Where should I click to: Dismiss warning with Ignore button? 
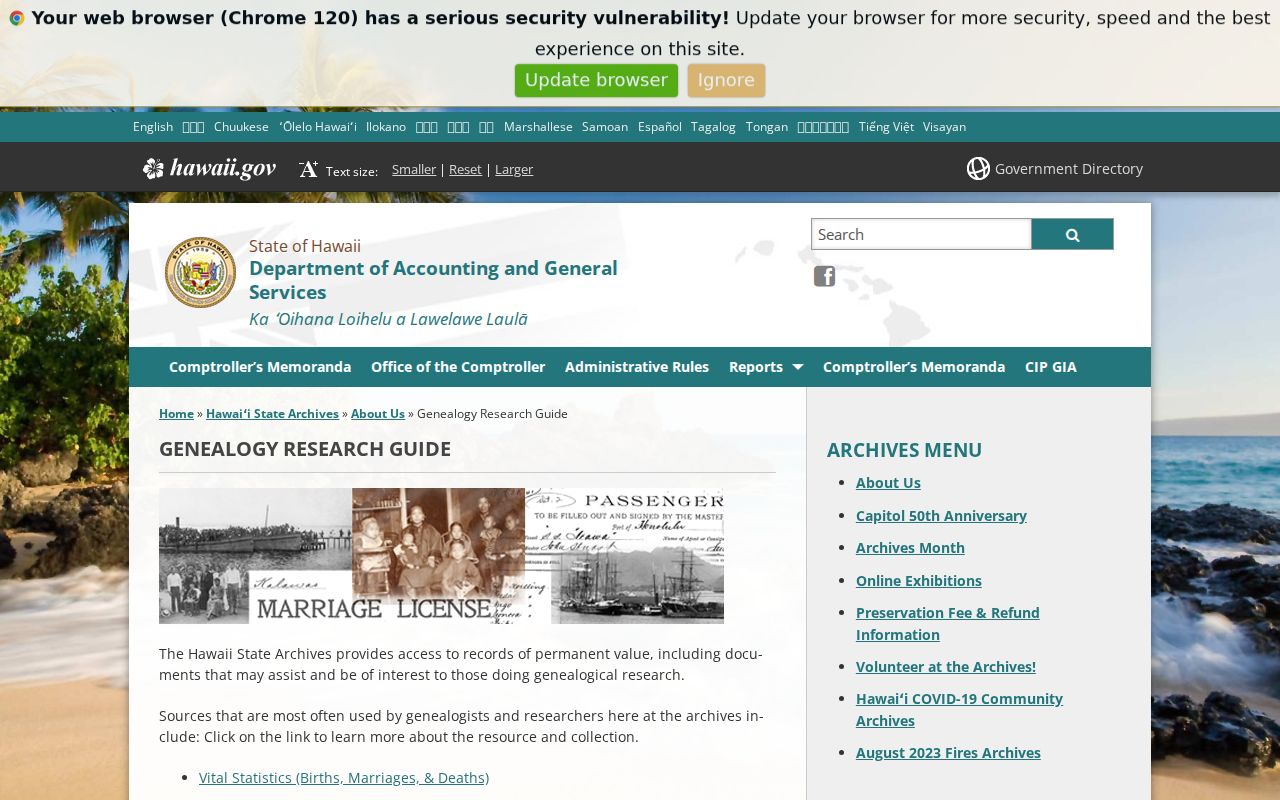pos(726,80)
